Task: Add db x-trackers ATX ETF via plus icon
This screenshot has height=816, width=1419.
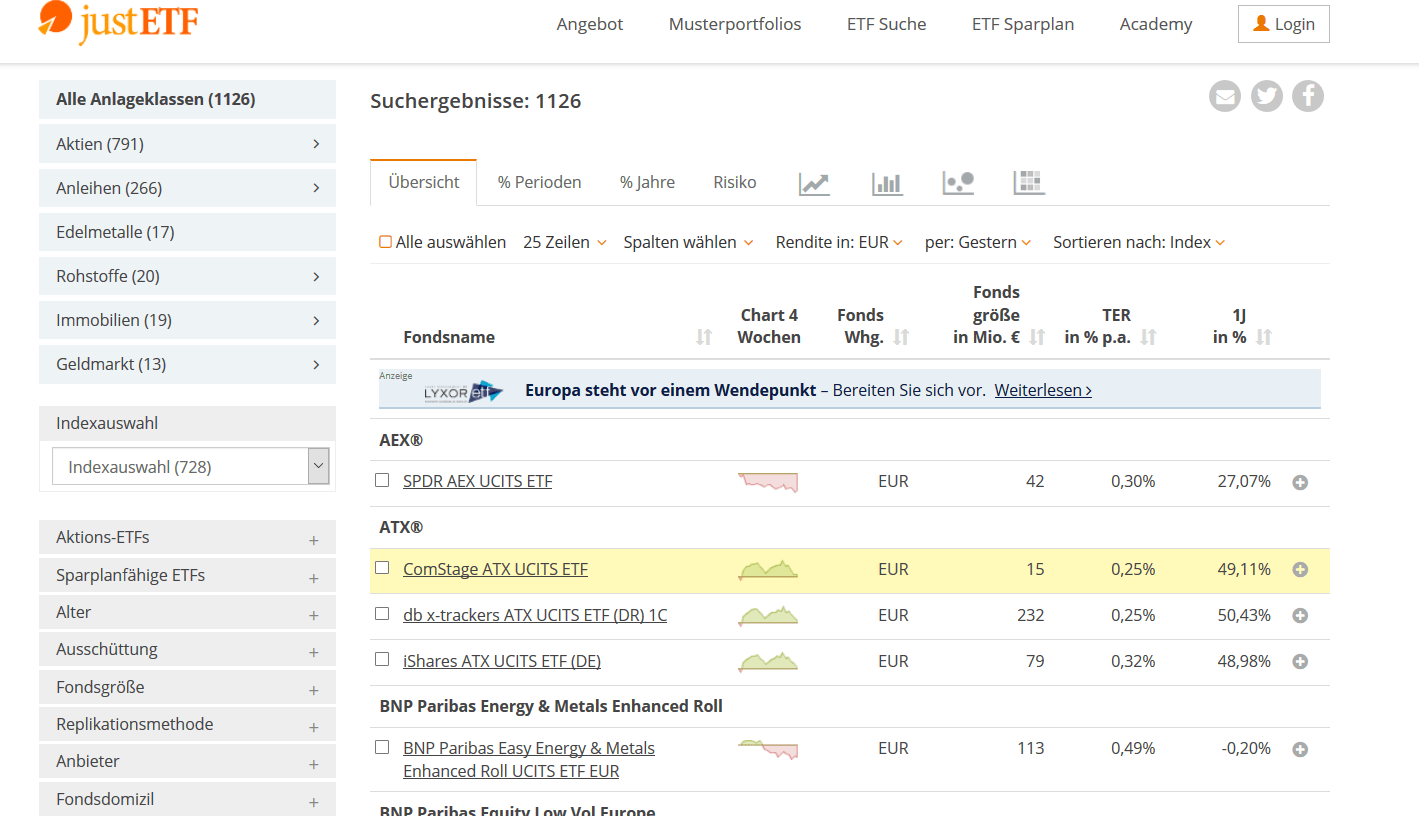Action: click(x=1300, y=616)
